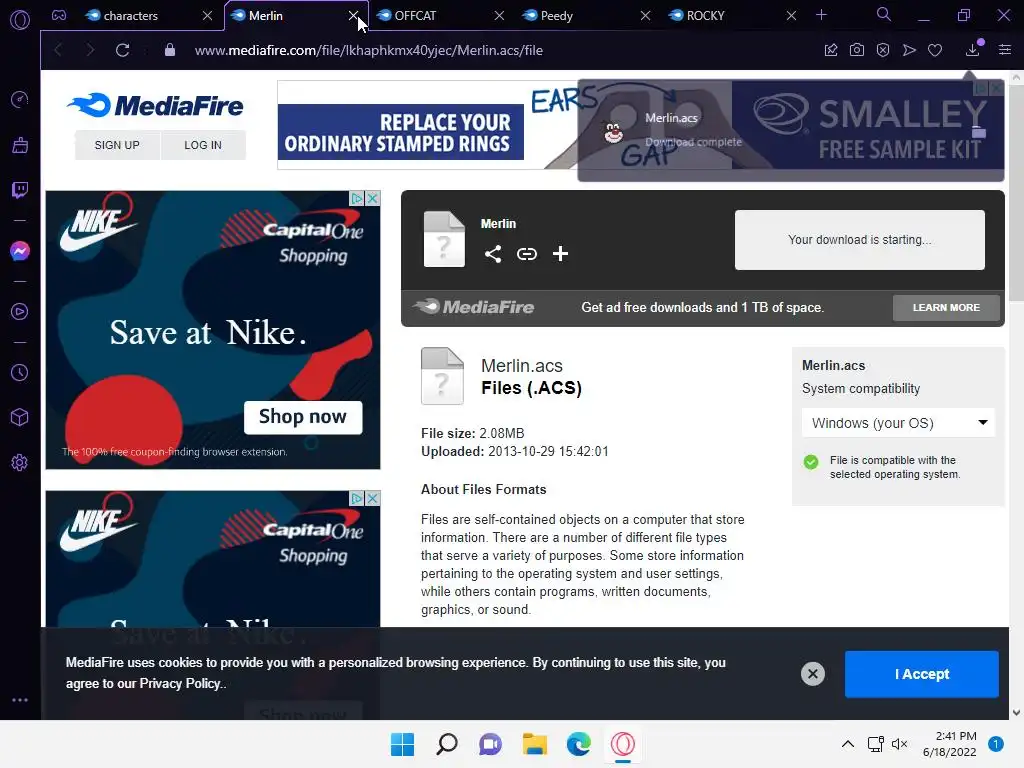Click the edit/share page icon in address bar
This screenshot has width=1024, height=768.
coord(831,50)
